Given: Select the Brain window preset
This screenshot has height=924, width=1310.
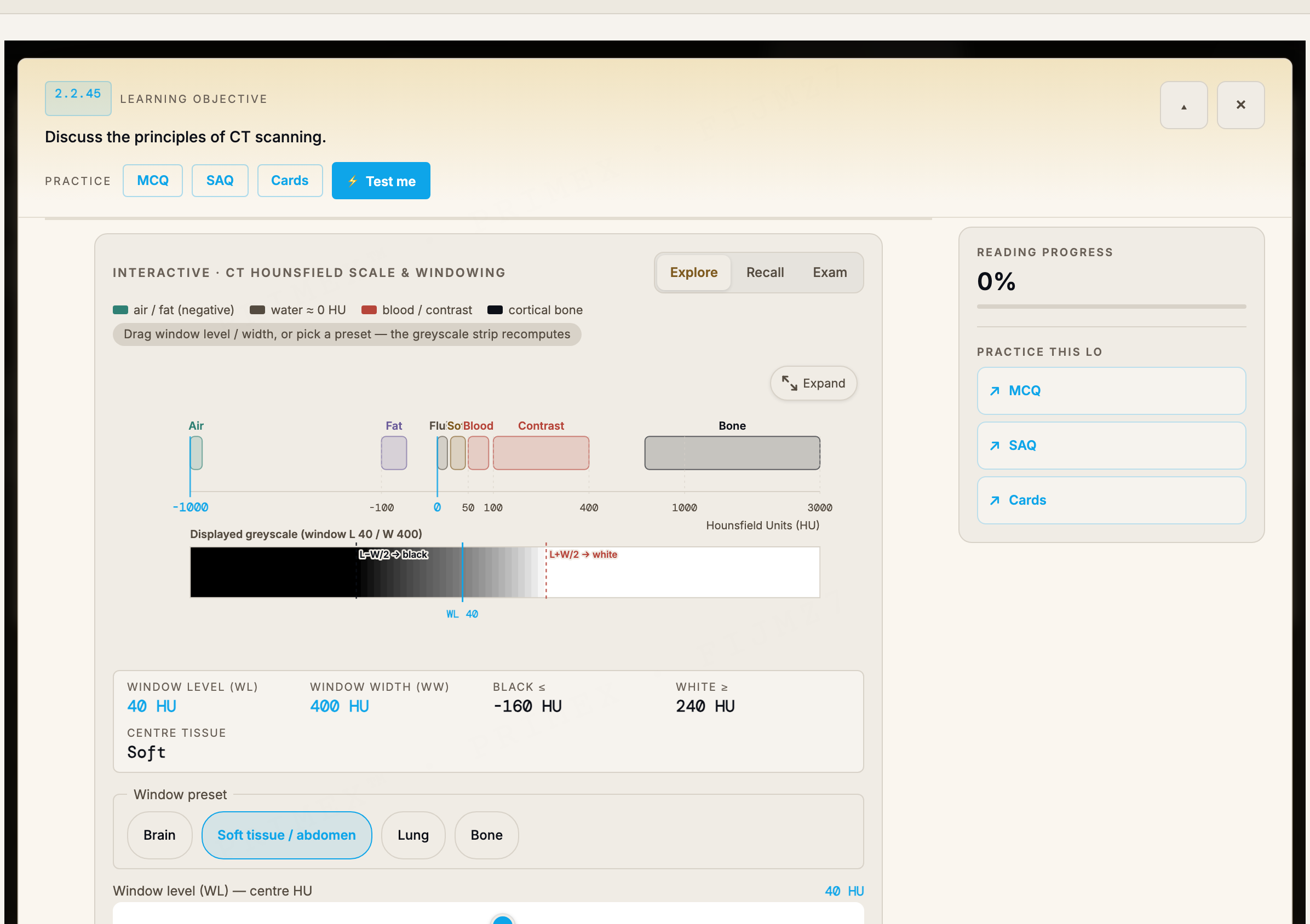Looking at the screenshot, I should [160, 835].
